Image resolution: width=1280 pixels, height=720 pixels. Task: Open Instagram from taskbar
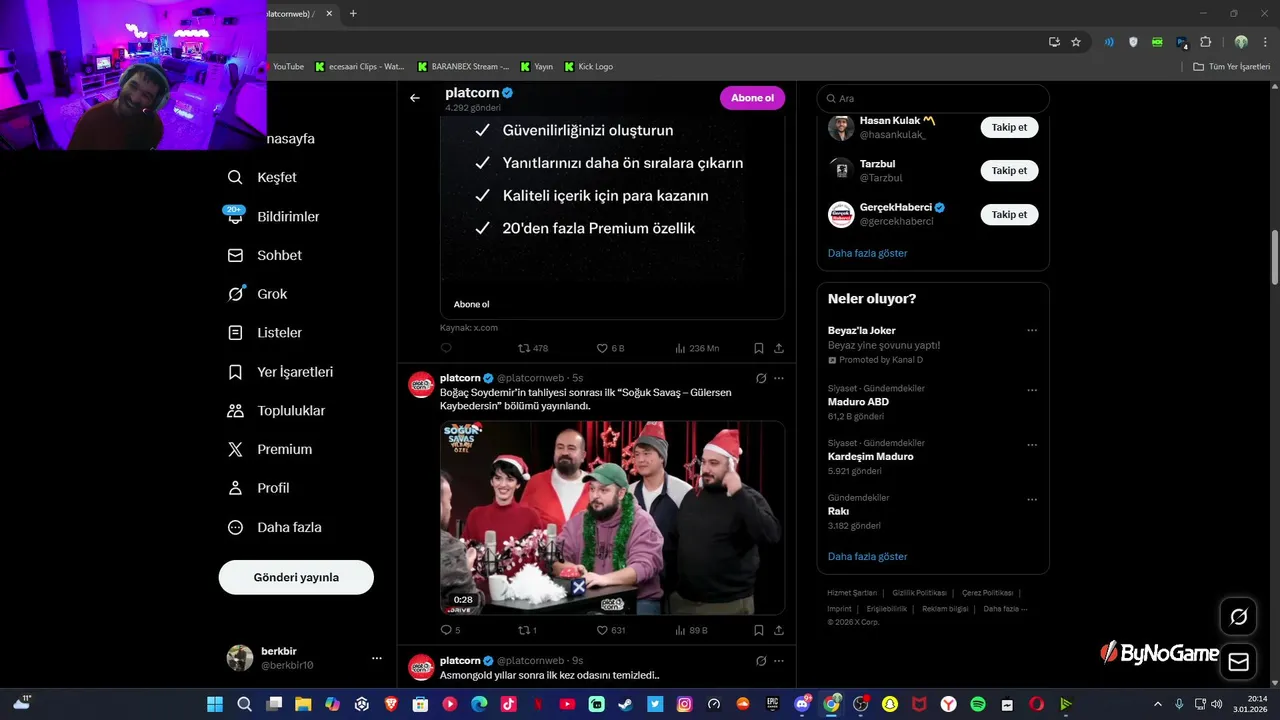[684, 704]
